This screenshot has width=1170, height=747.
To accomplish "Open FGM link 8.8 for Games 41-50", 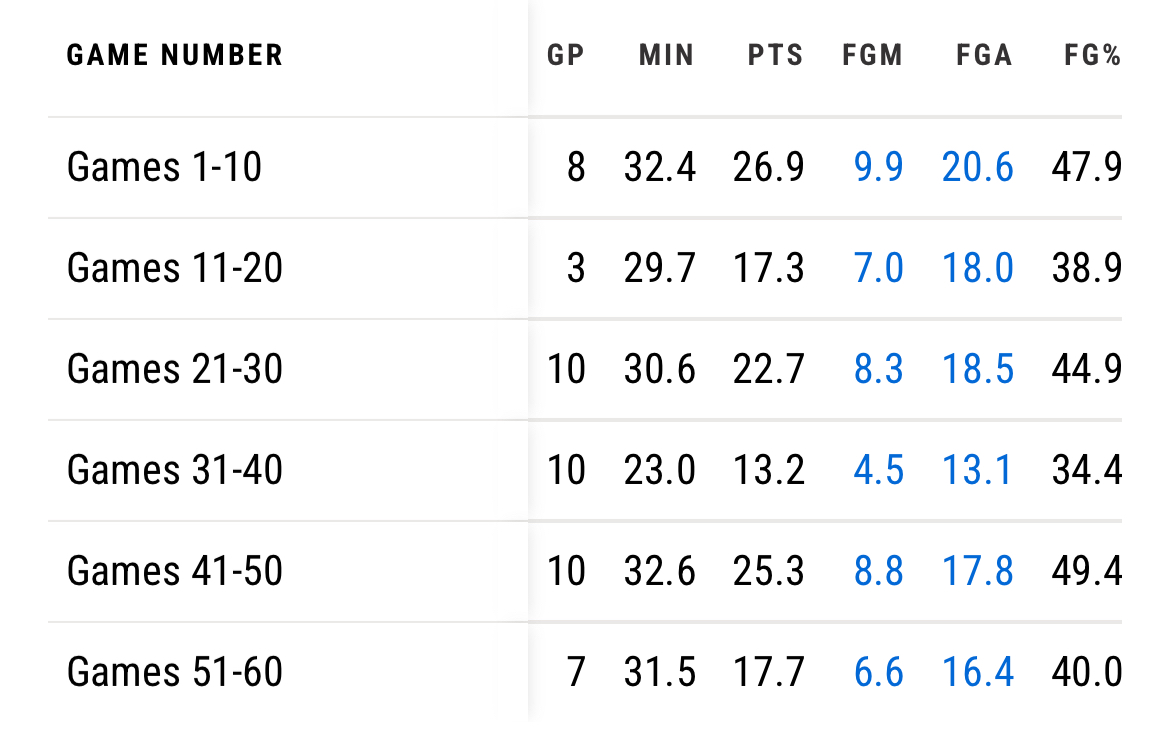I will click(x=879, y=571).
